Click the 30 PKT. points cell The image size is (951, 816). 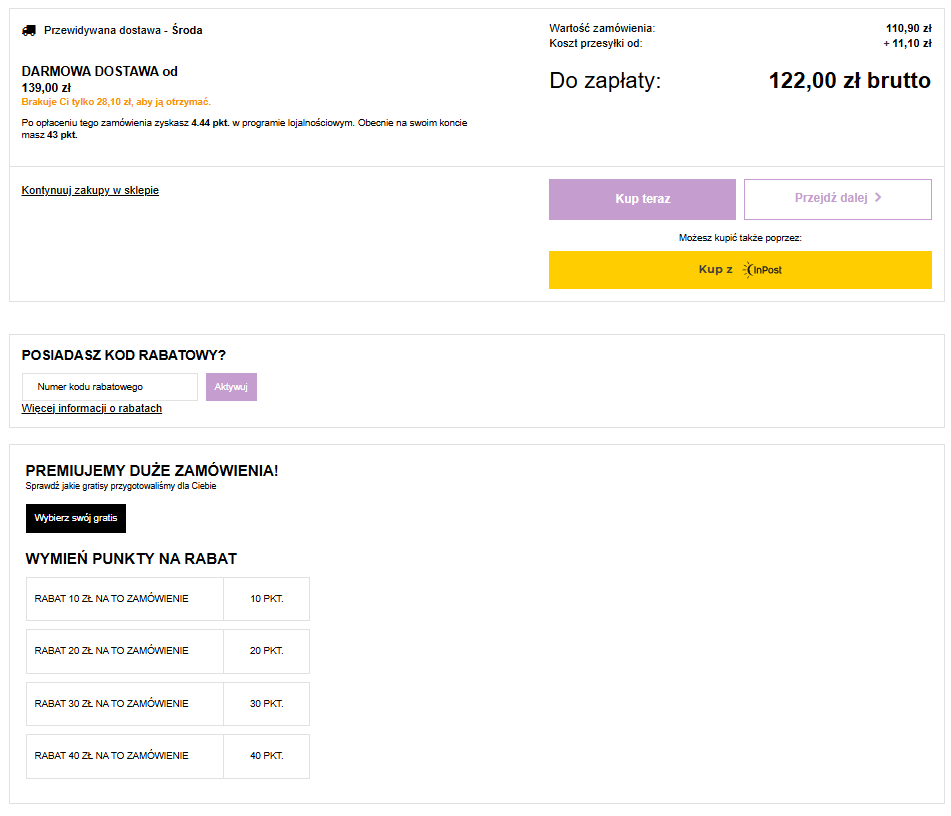click(x=267, y=704)
